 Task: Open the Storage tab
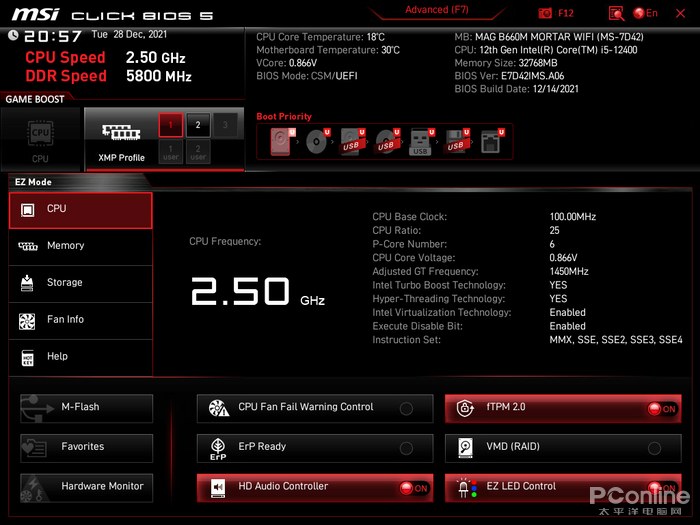pyautogui.click(x=80, y=283)
